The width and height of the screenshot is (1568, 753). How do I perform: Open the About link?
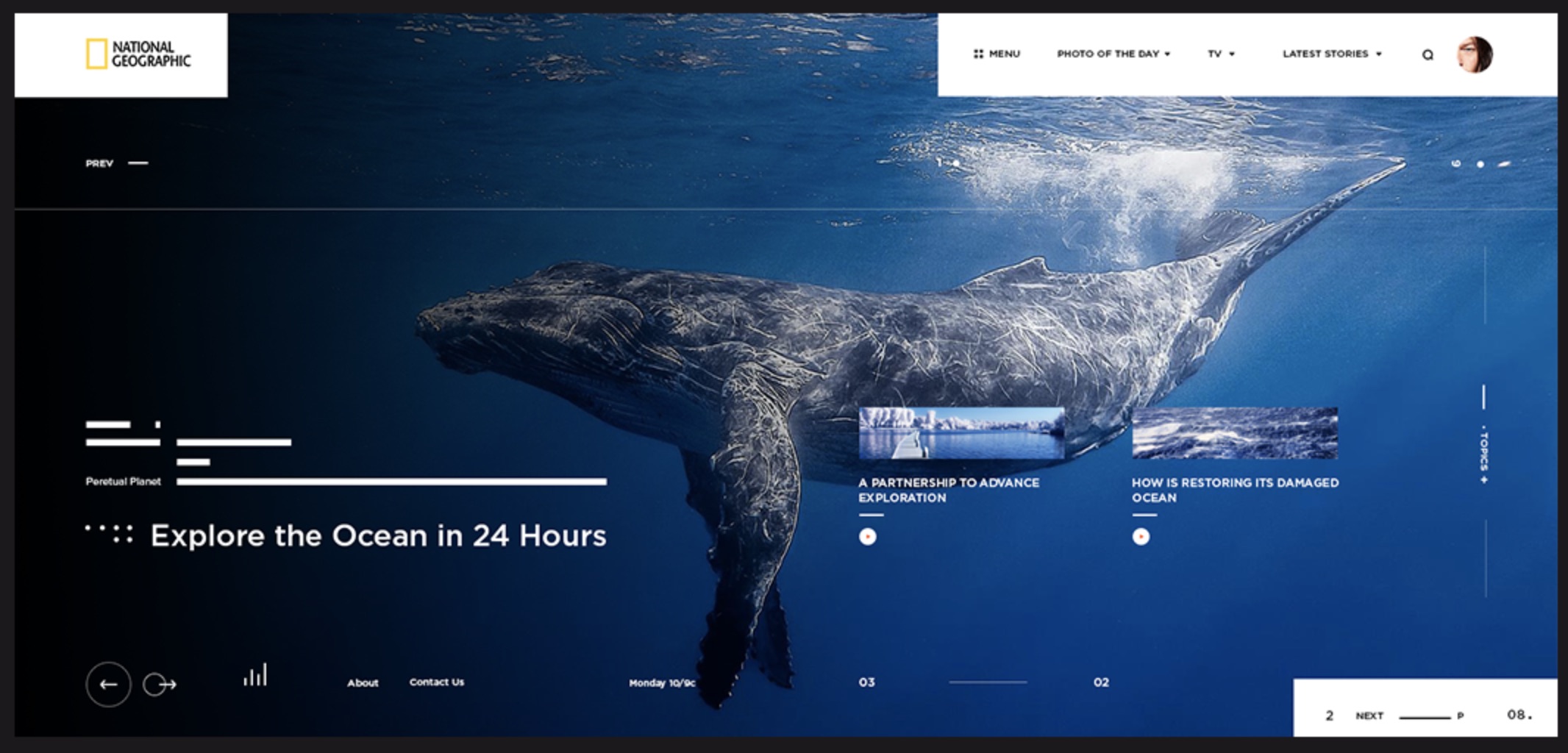tap(363, 682)
